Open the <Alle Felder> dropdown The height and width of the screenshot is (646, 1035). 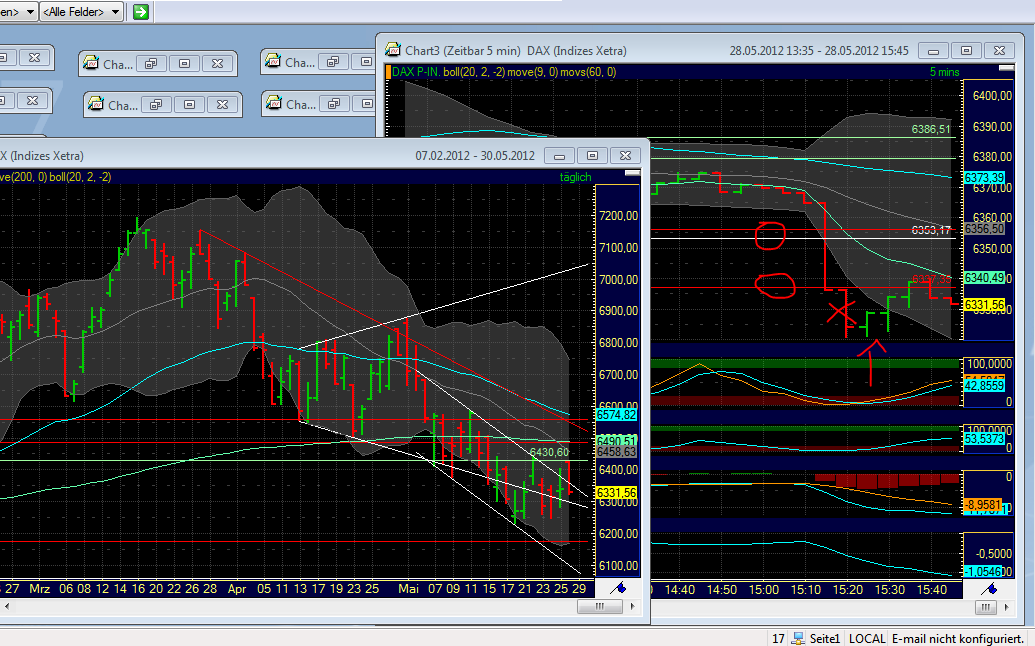coord(80,12)
